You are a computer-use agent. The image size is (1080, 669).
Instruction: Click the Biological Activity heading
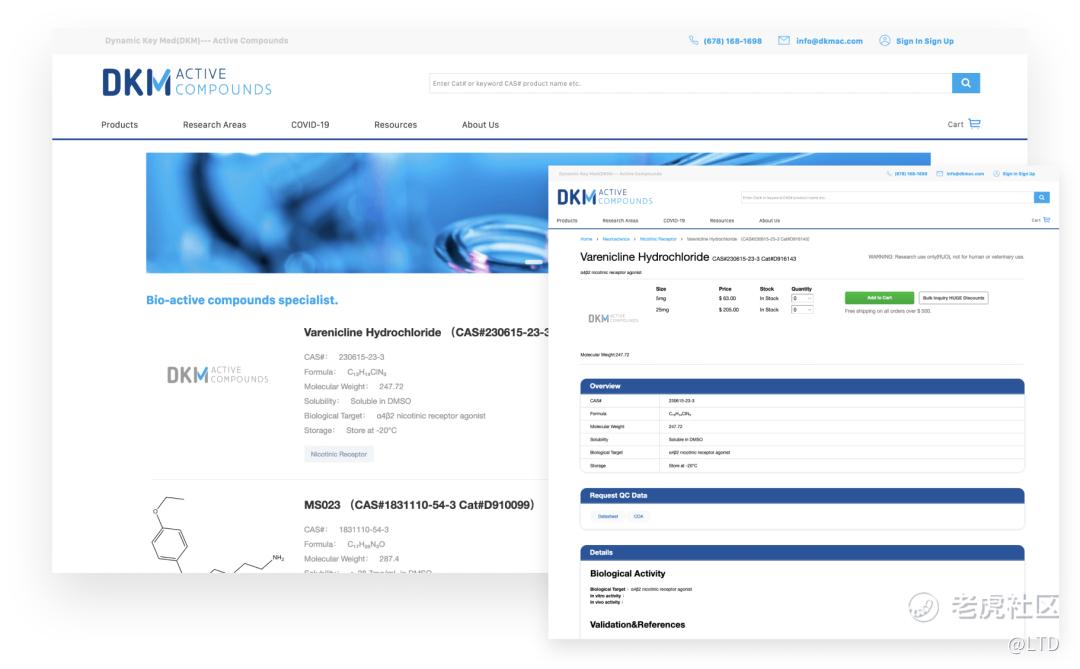(x=627, y=573)
